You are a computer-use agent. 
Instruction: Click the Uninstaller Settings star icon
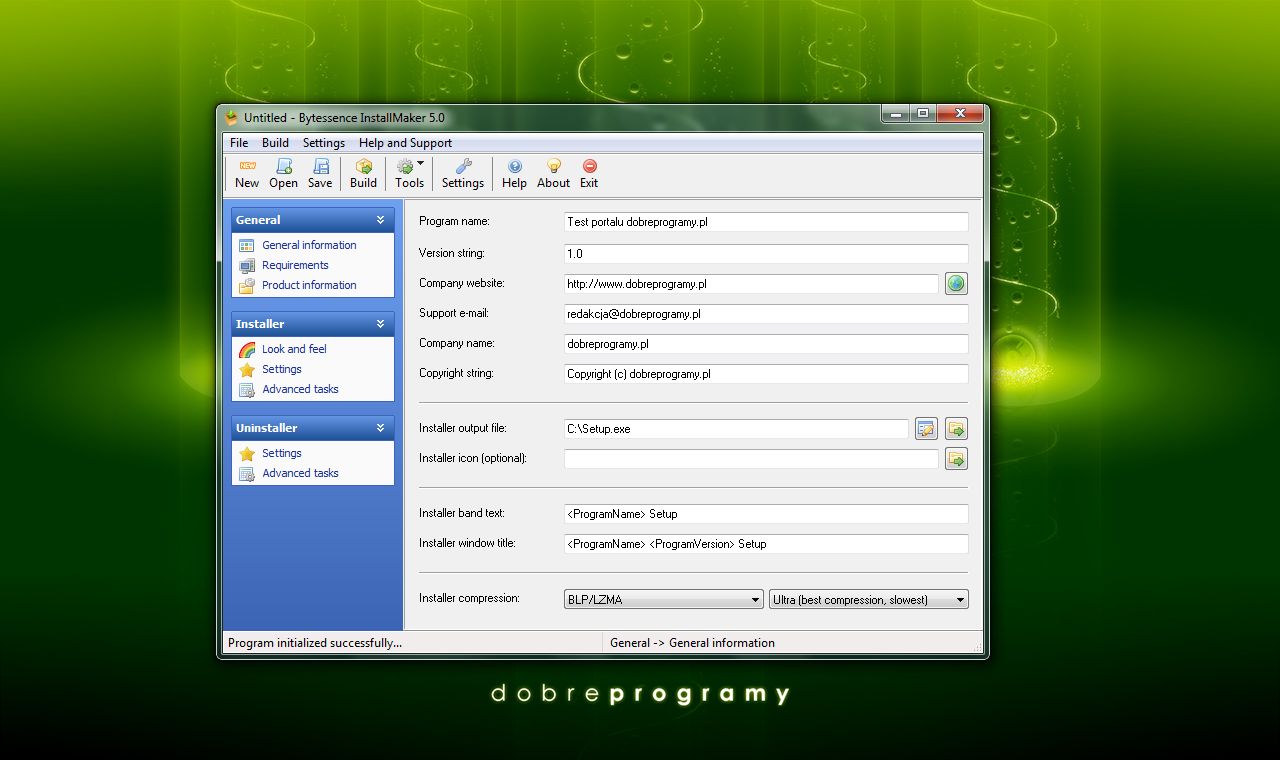point(247,453)
